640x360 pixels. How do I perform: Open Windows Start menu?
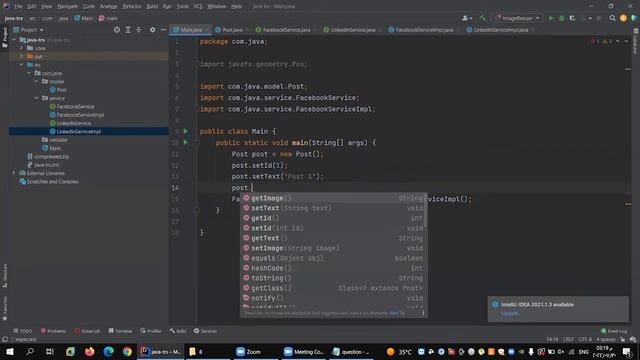click(x=10, y=351)
